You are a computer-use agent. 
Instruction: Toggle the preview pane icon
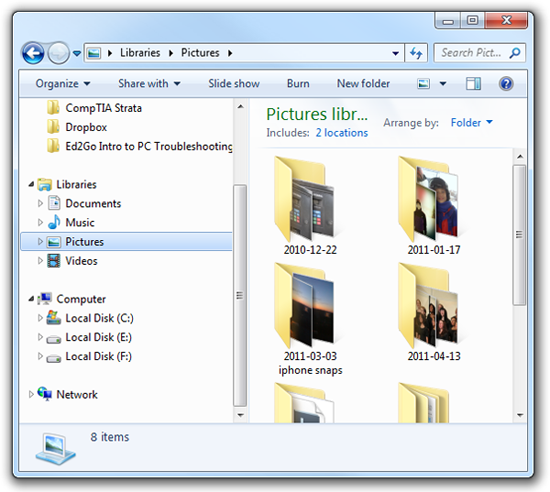pos(473,84)
